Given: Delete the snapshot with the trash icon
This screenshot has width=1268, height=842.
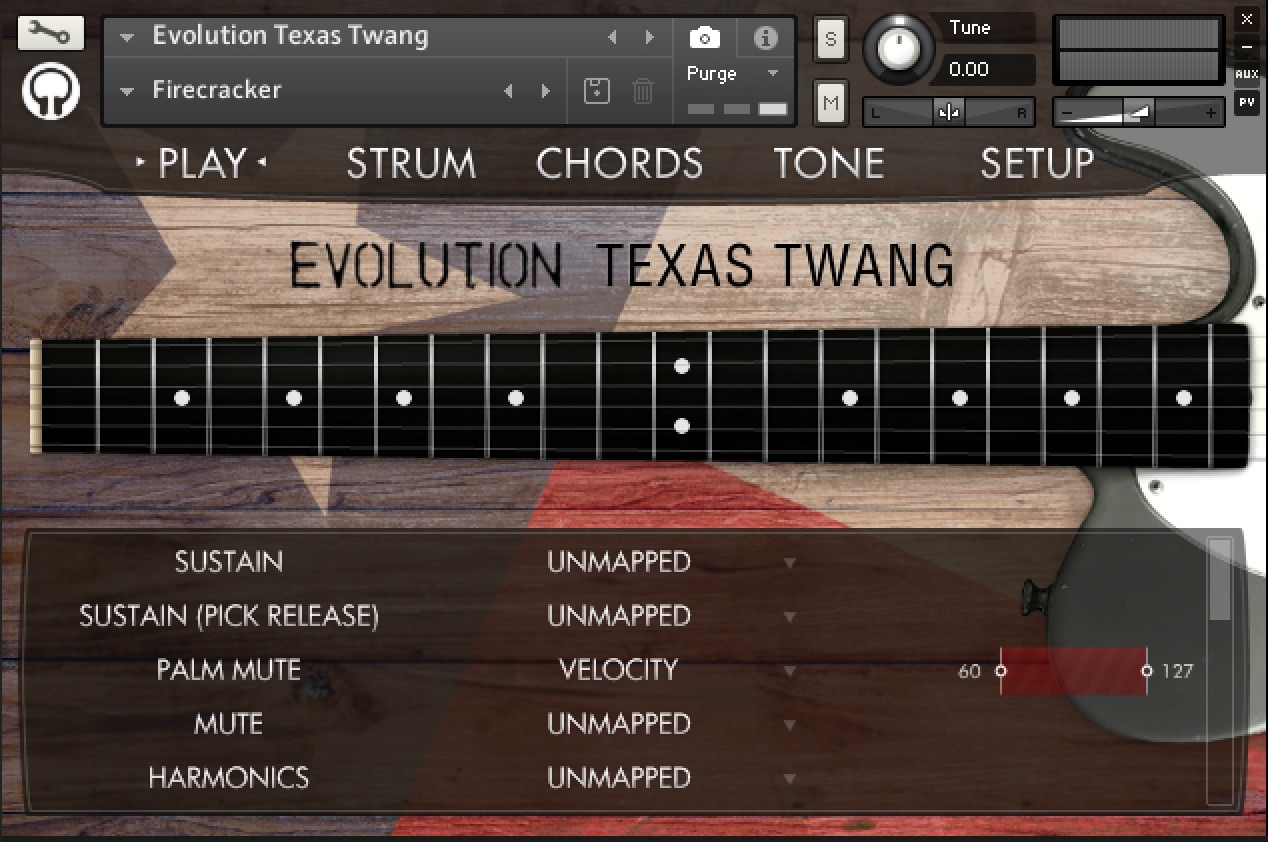Looking at the screenshot, I should [x=643, y=91].
